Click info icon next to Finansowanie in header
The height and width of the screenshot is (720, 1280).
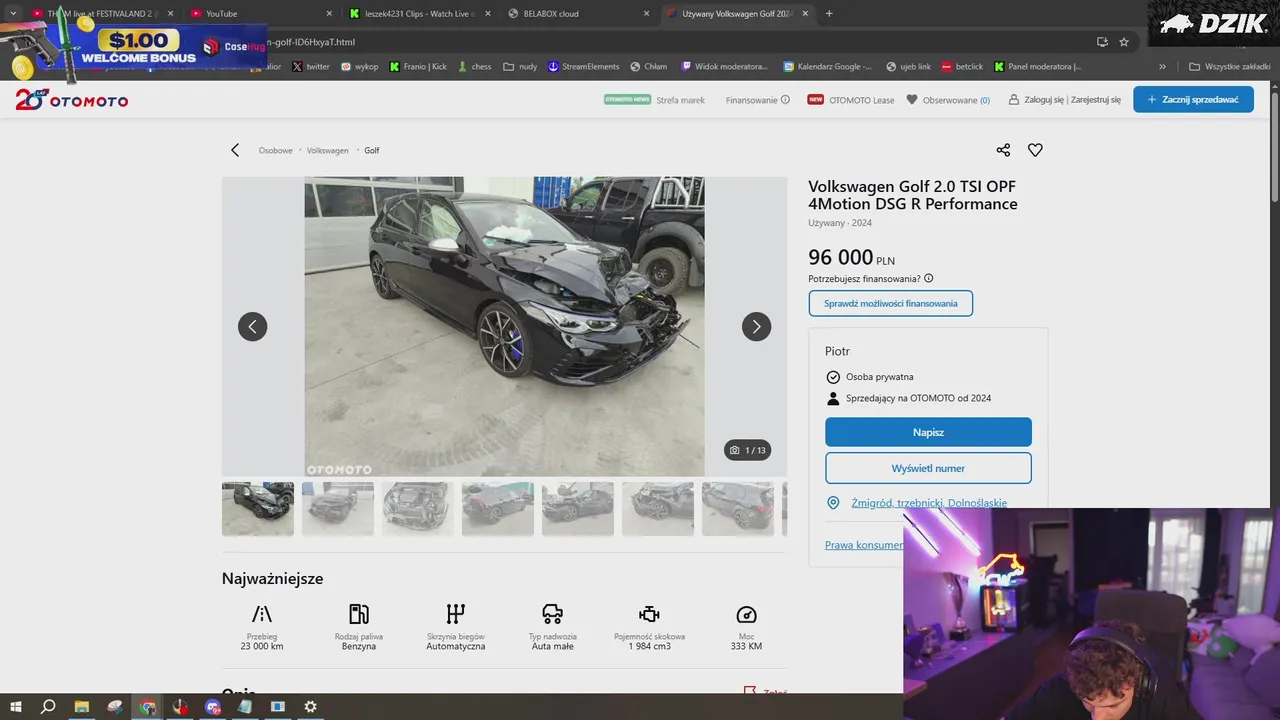coord(785,100)
